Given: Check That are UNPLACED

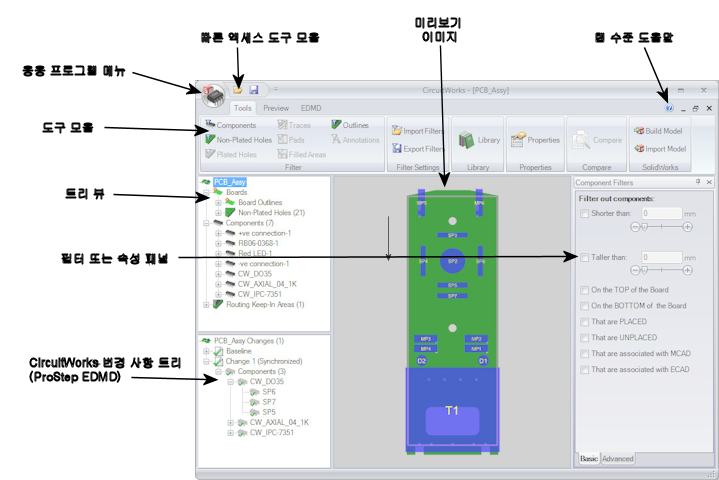Looking at the screenshot, I should 585,338.
